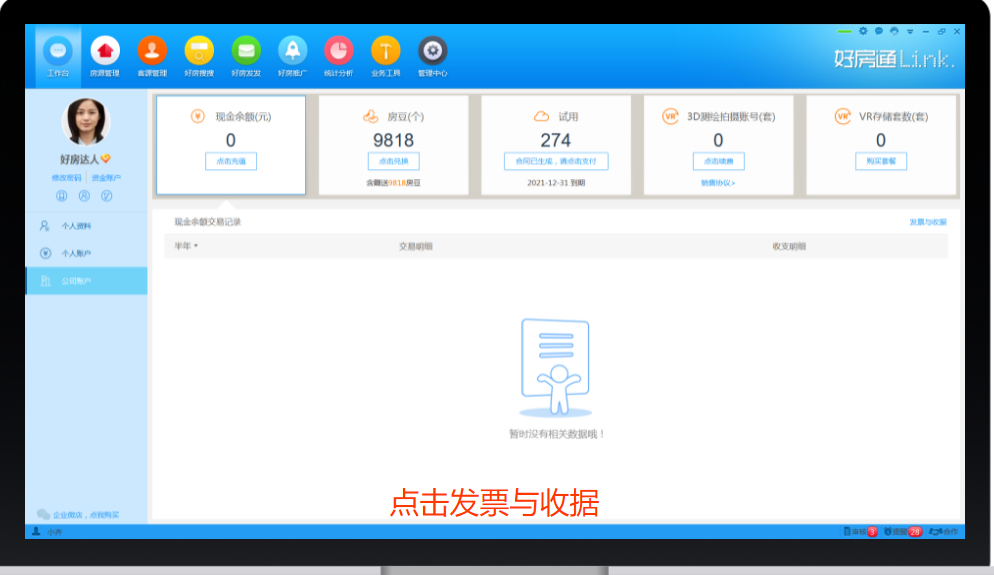
Task: Open 好房发发 green envelope icon
Action: tap(246, 50)
